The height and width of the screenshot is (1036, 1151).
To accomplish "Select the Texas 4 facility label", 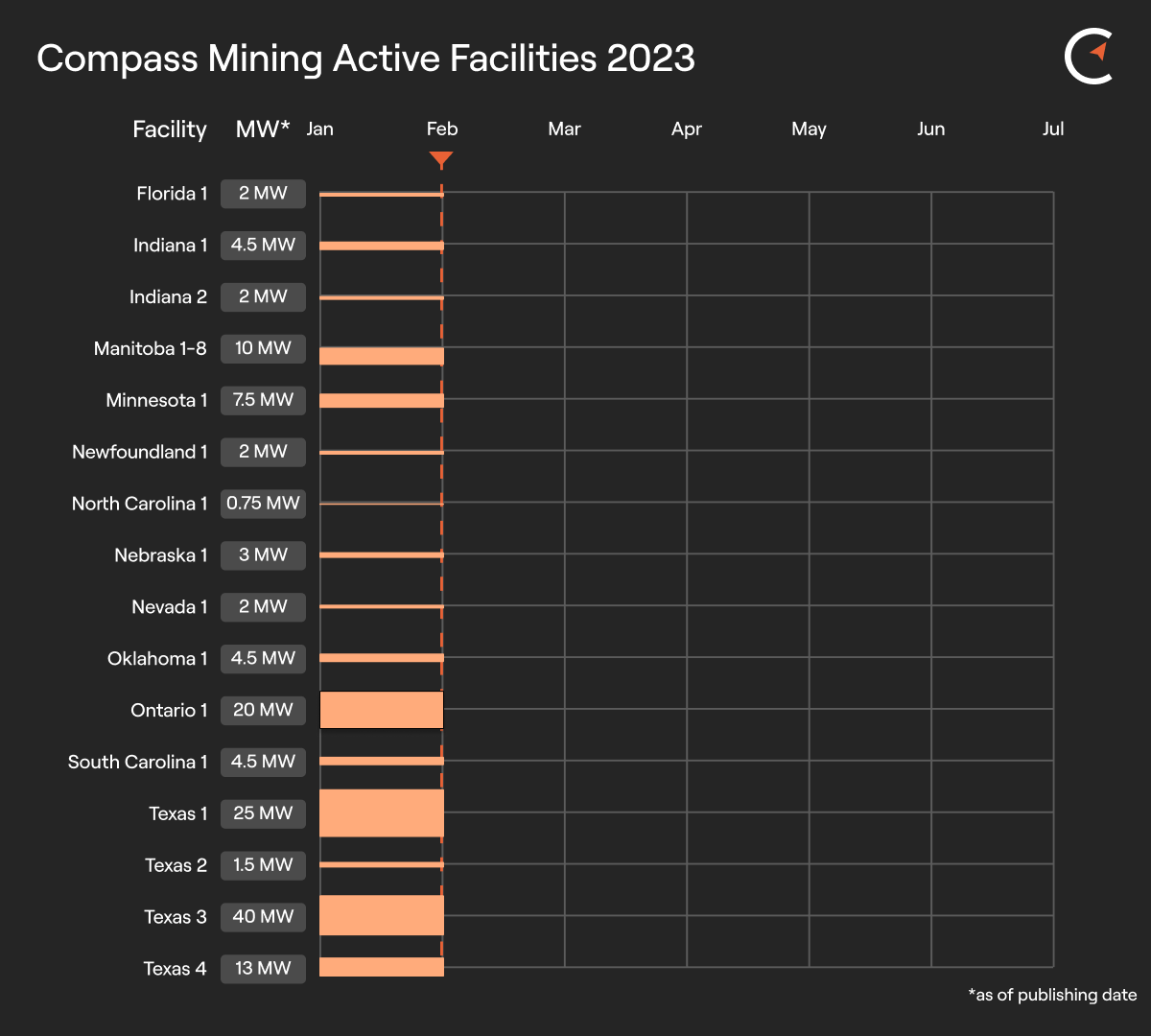I will [175, 969].
